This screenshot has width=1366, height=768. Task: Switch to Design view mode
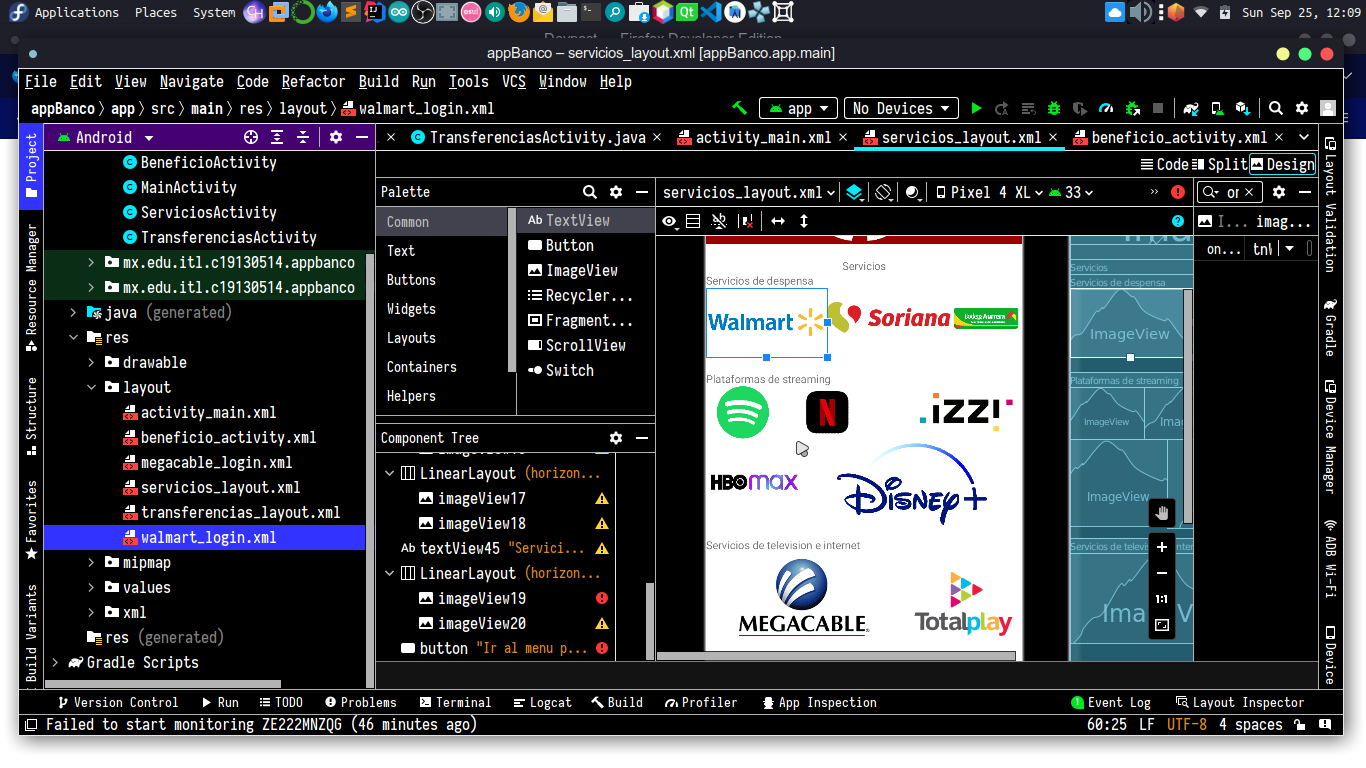tap(1283, 165)
